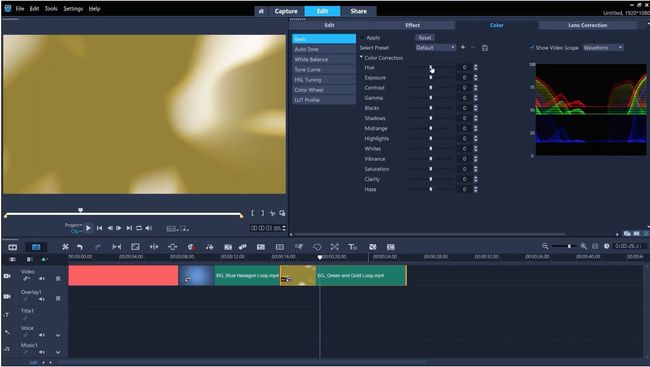Switch to Storyboard view
This screenshot has height=367, width=650.
[13, 247]
